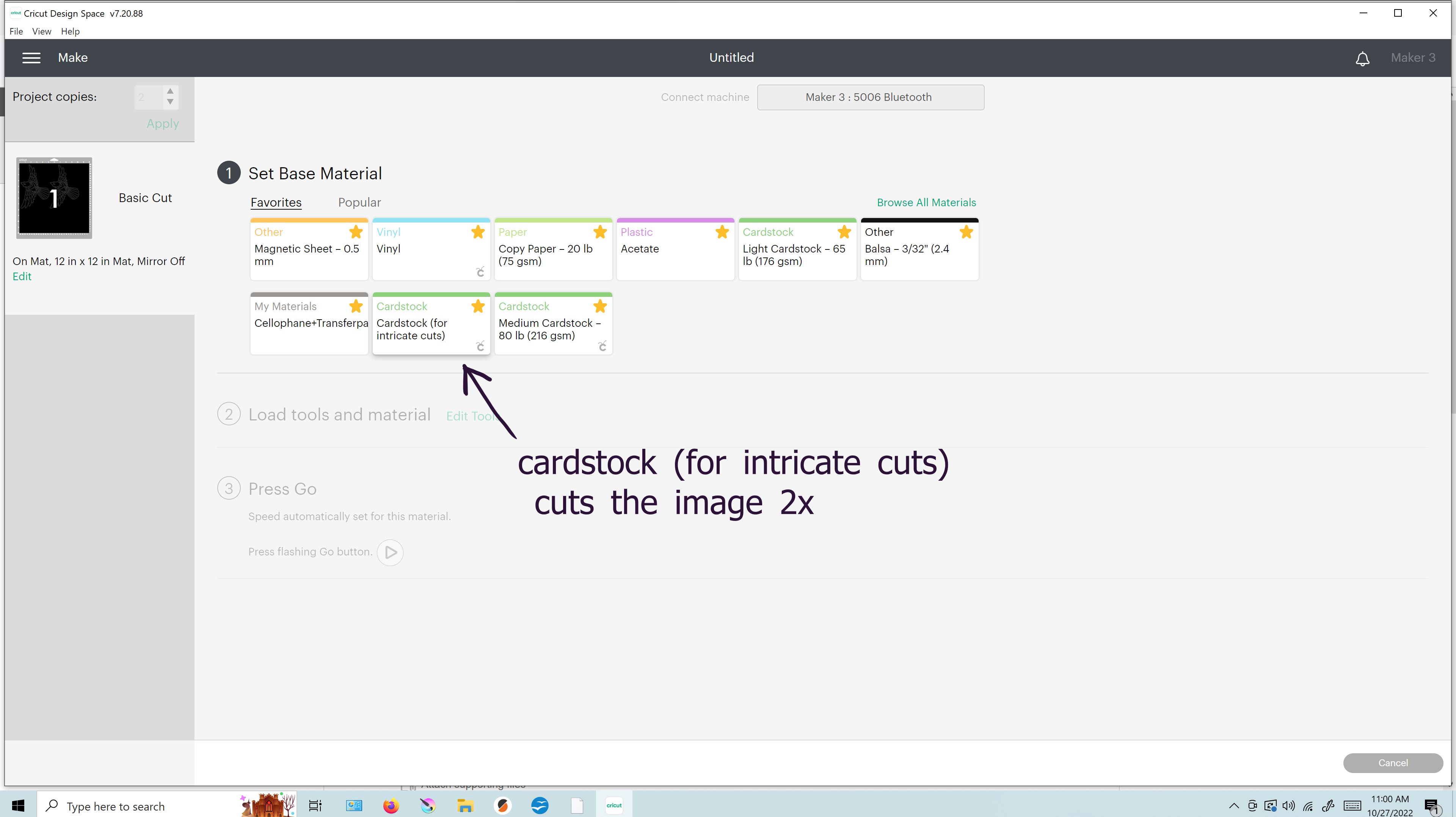Click Cricut icon on intricate cuts card

(480, 346)
